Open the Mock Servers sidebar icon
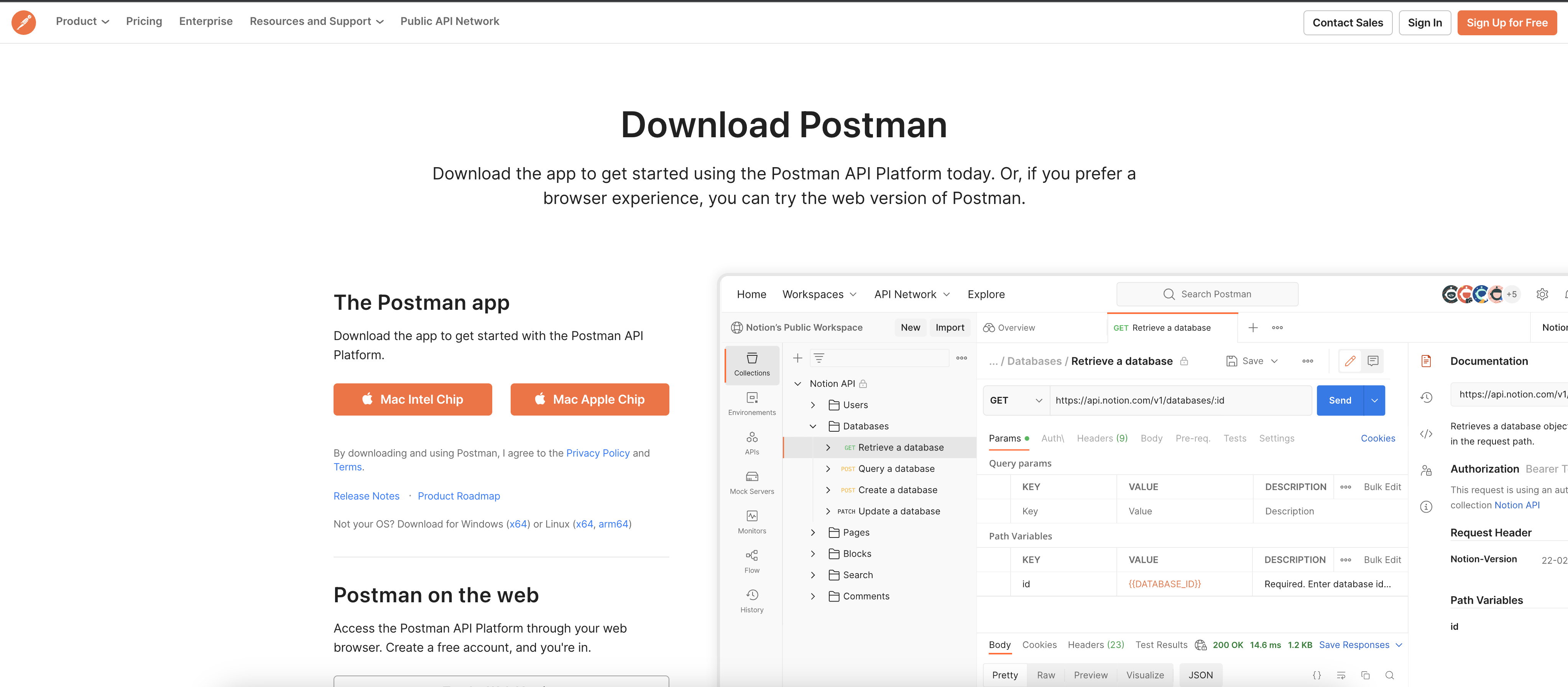Screen dimensions: 1568x687 tap(752, 483)
